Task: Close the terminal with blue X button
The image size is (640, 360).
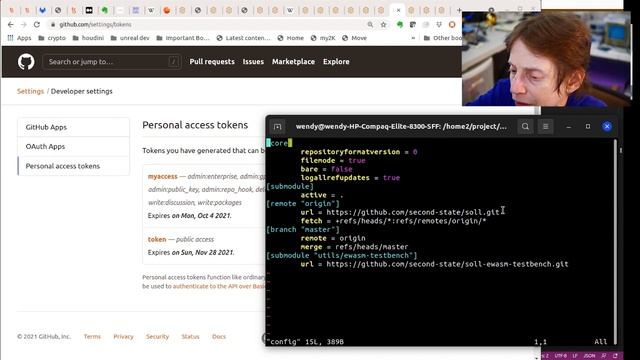Action: point(607,127)
